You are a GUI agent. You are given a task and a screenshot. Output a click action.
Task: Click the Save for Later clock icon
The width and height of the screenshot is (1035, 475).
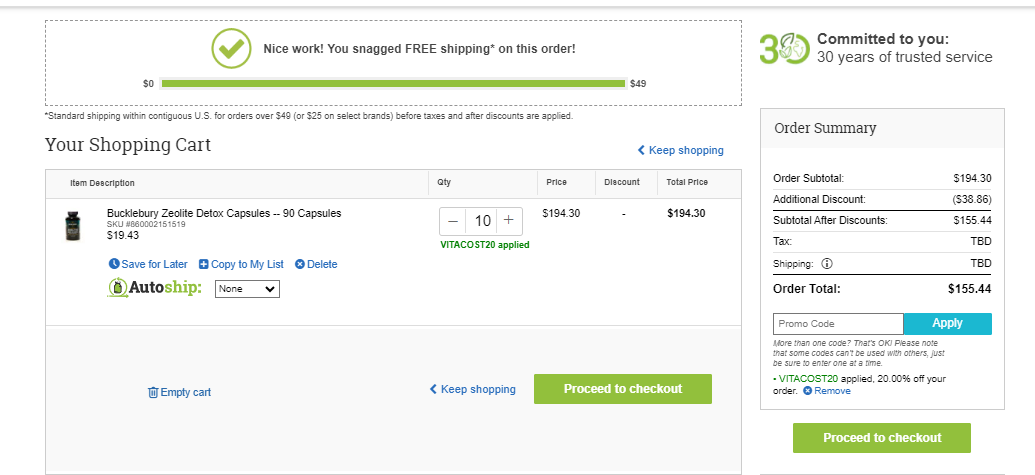(x=114, y=264)
